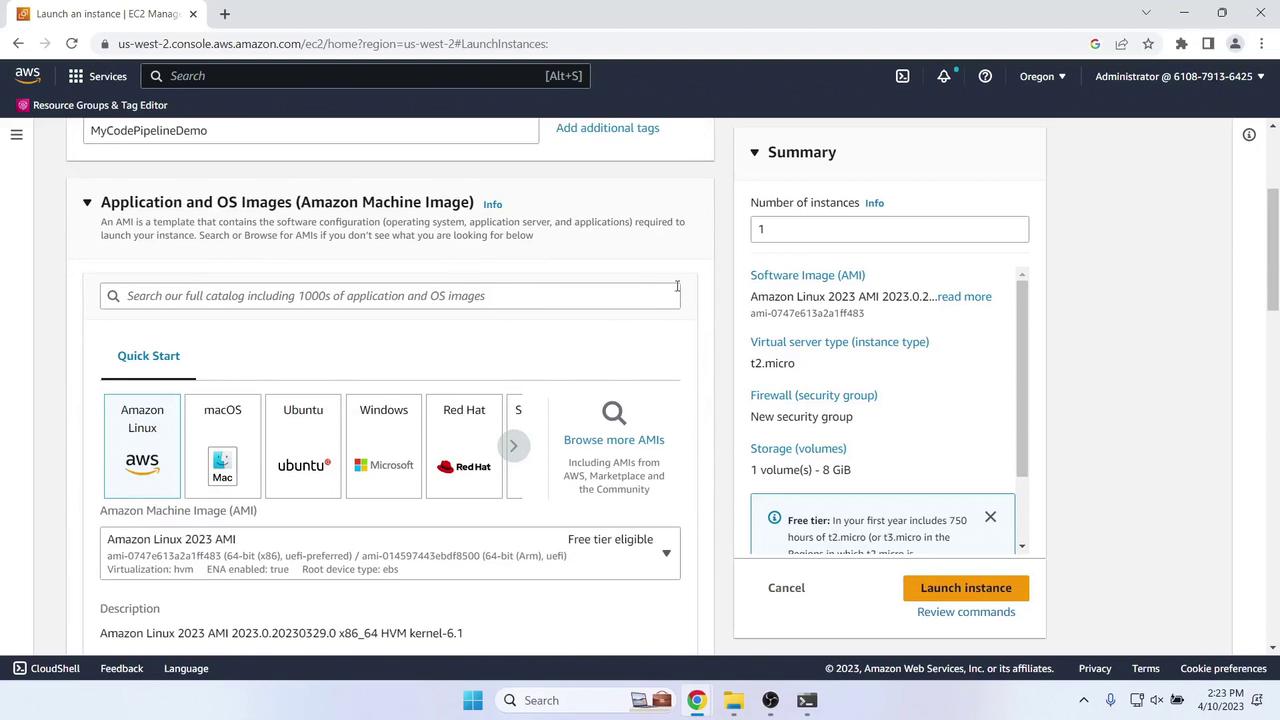Screen dimensions: 1280x720
Task: Click the AMI catalog search field
Action: 390,296
